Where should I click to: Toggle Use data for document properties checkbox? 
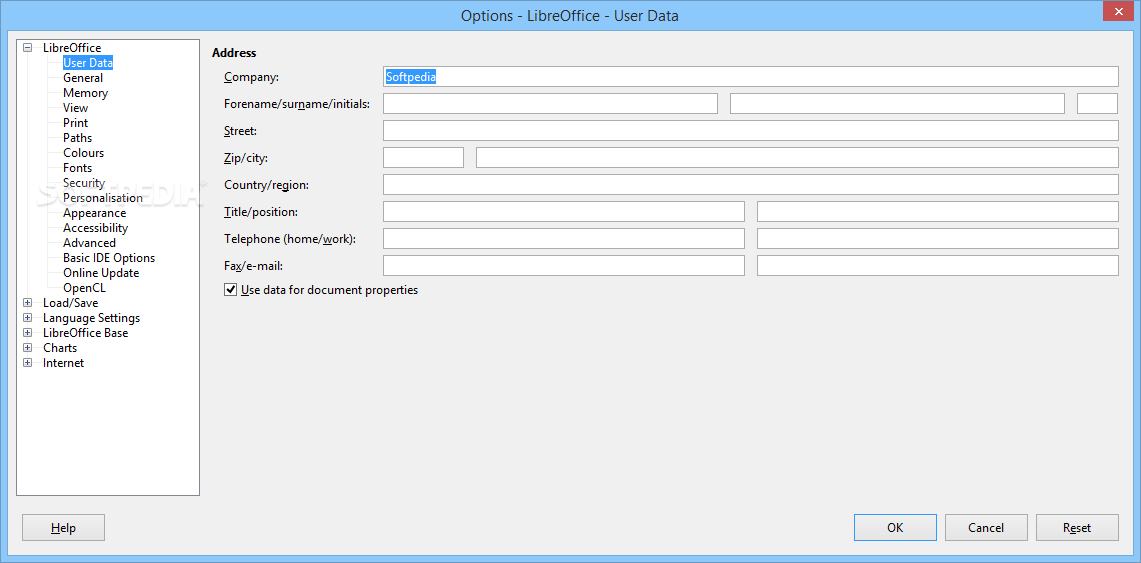(231, 290)
